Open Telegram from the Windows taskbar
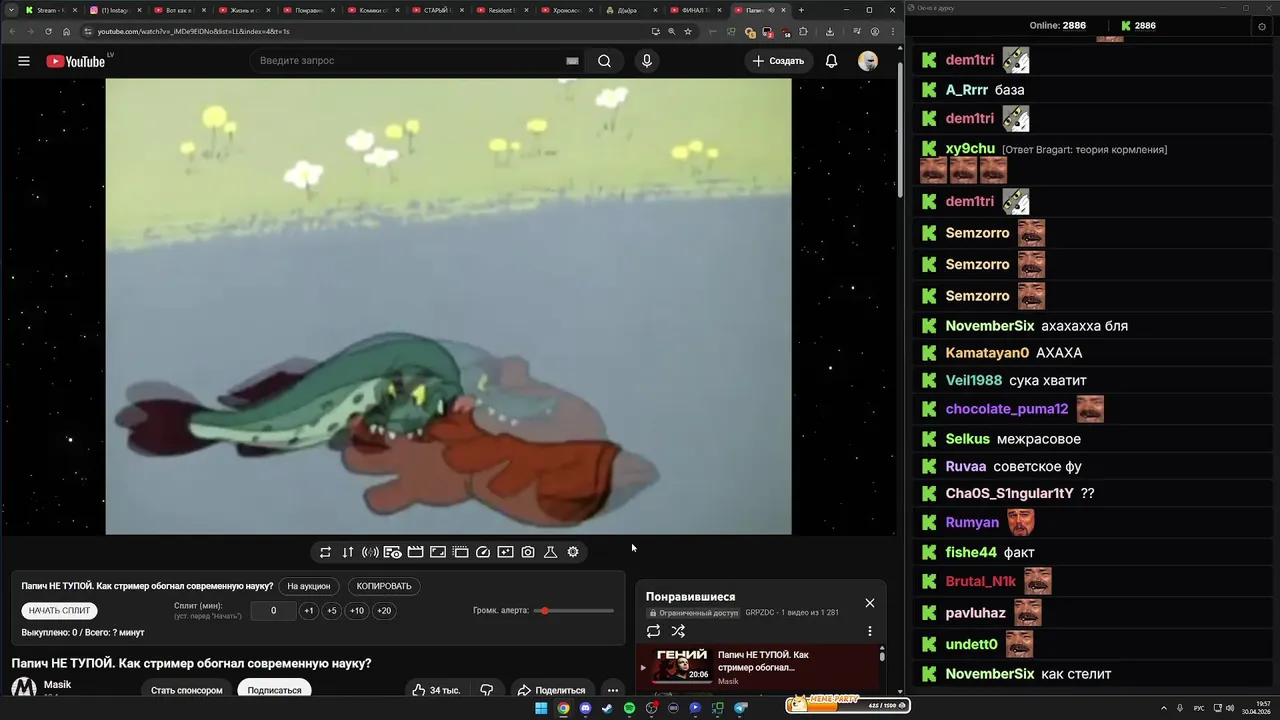This screenshot has width=1280, height=720. (740, 708)
